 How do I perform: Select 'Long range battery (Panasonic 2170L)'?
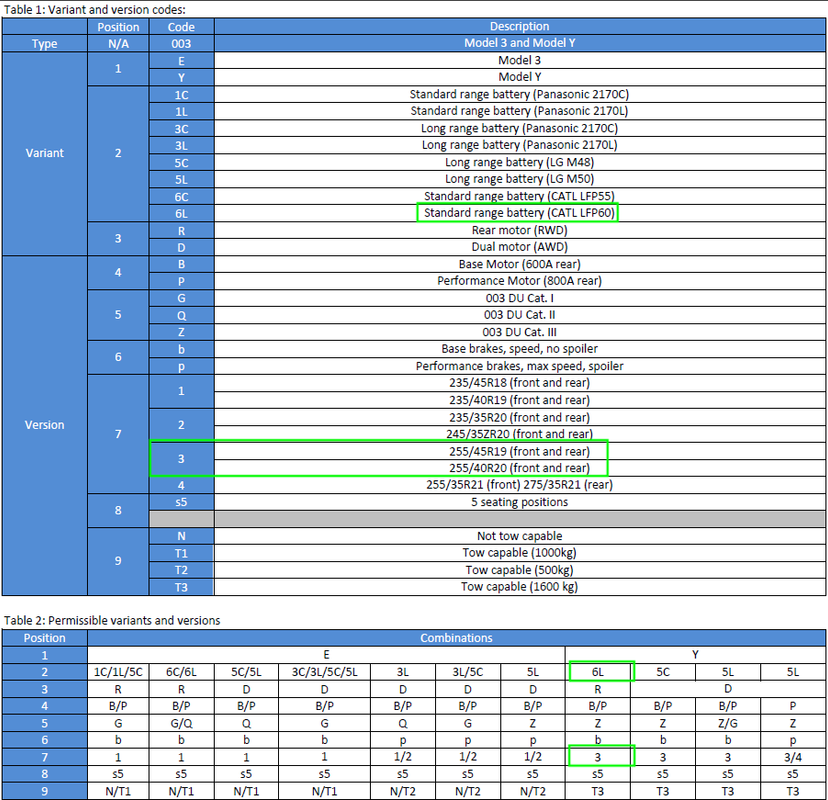click(520, 145)
